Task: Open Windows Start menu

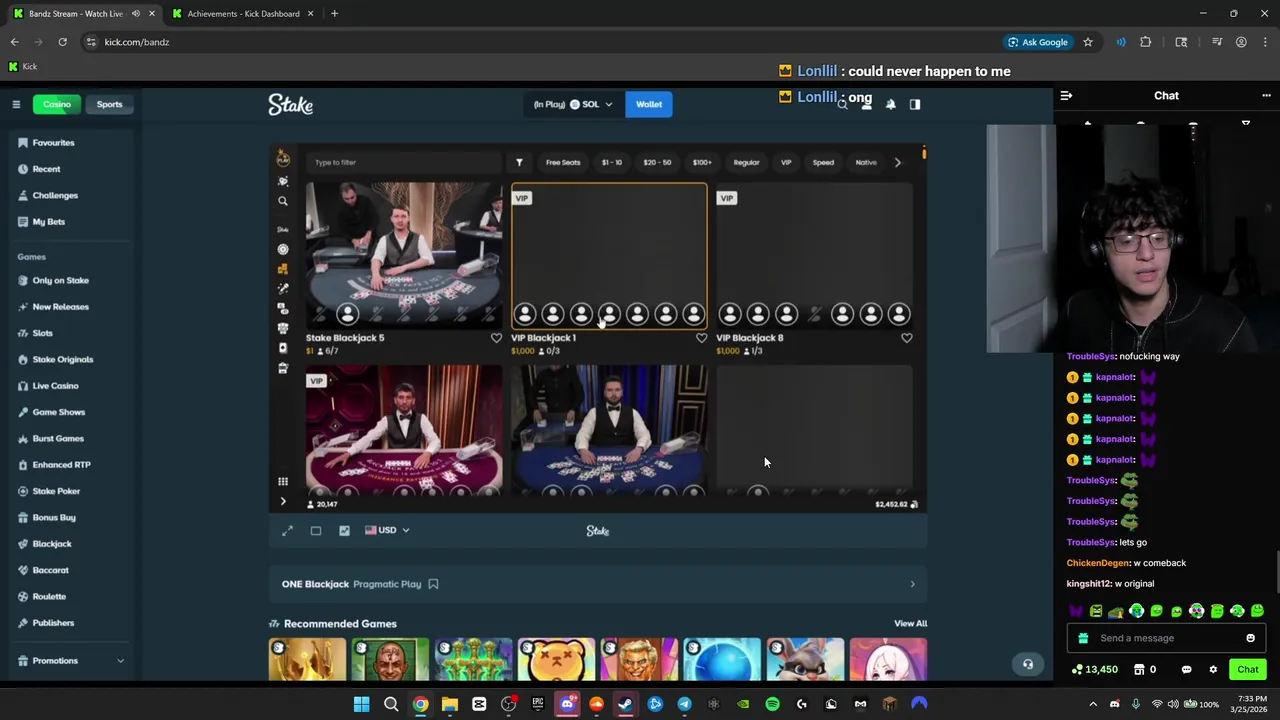Action: 361,704
